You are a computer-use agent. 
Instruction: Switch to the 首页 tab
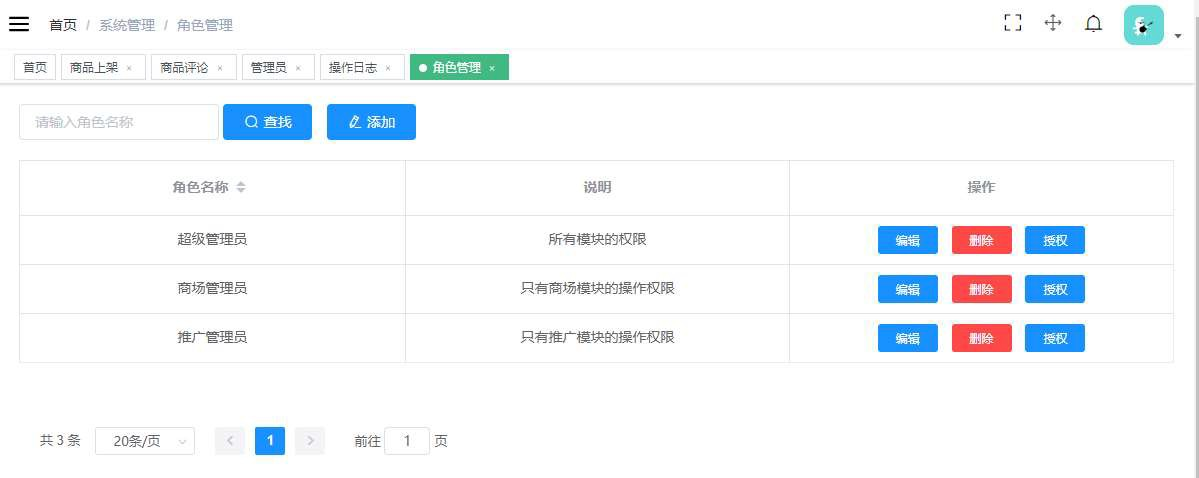[34, 67]
